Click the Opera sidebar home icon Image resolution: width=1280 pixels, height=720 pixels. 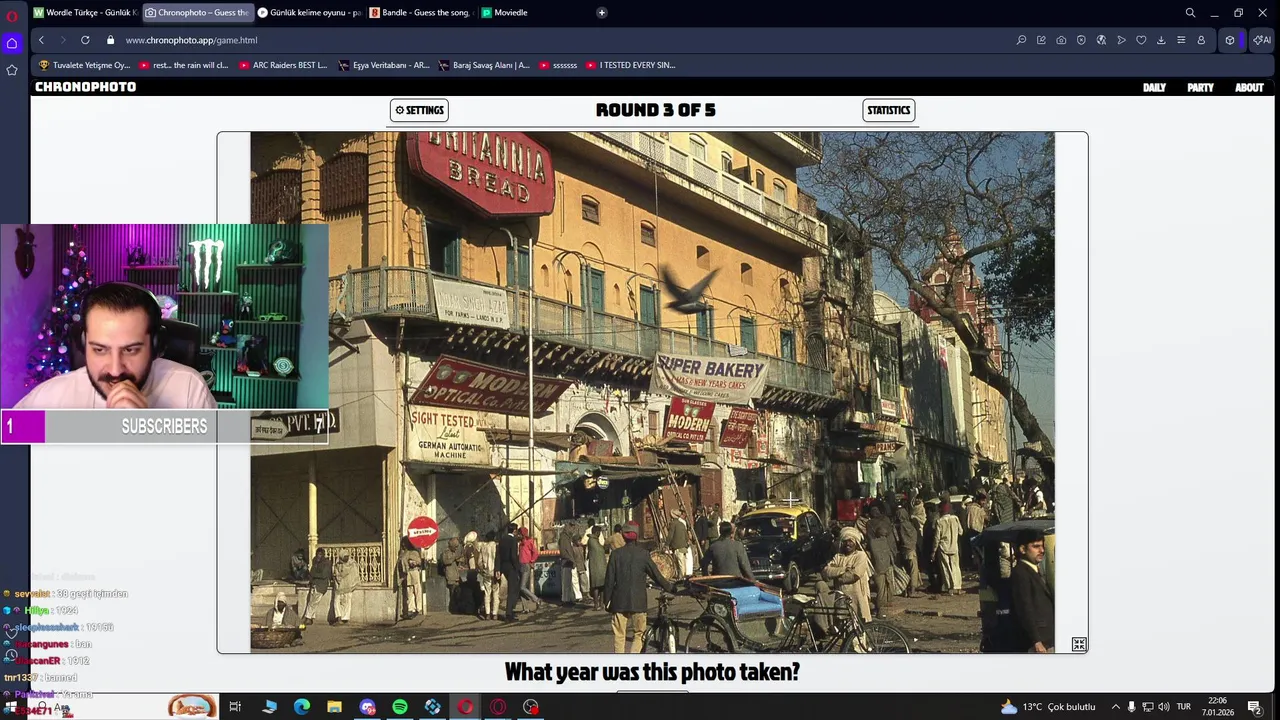click(12, 43)
